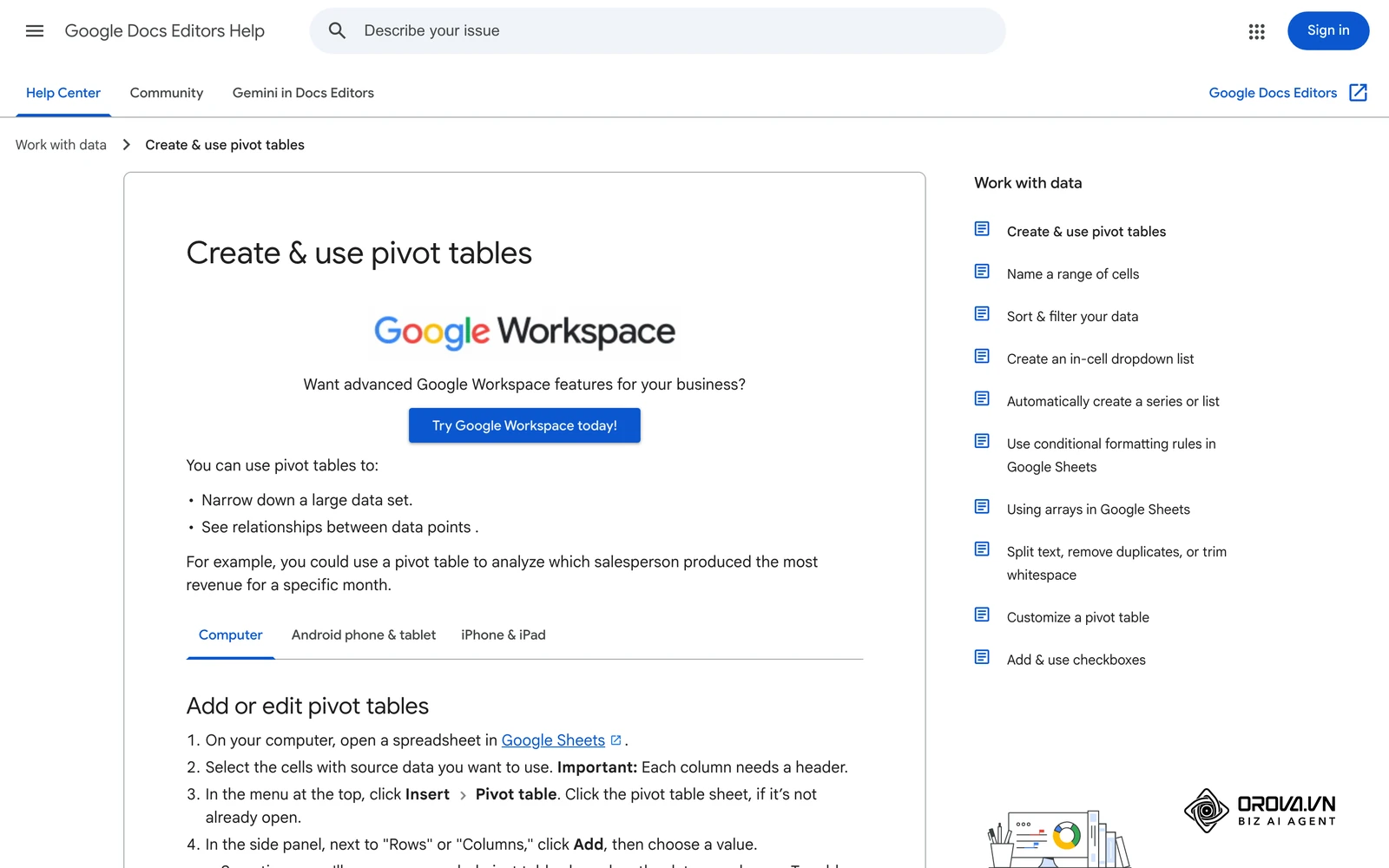This screenshot has width=1389, height=868.
Task: Click article icon beside Automatically create a series
Action: click(982, 399)
